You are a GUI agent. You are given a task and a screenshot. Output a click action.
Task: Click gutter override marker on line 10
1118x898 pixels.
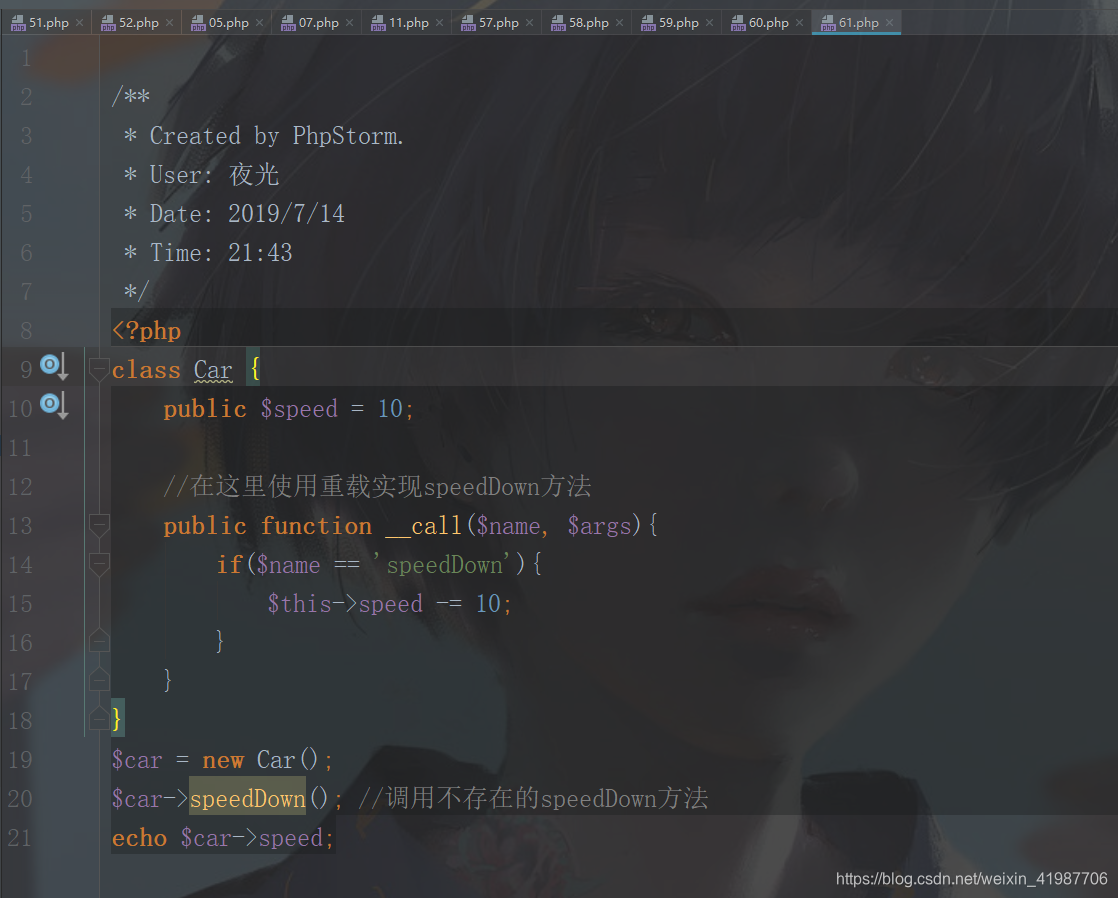53,405
